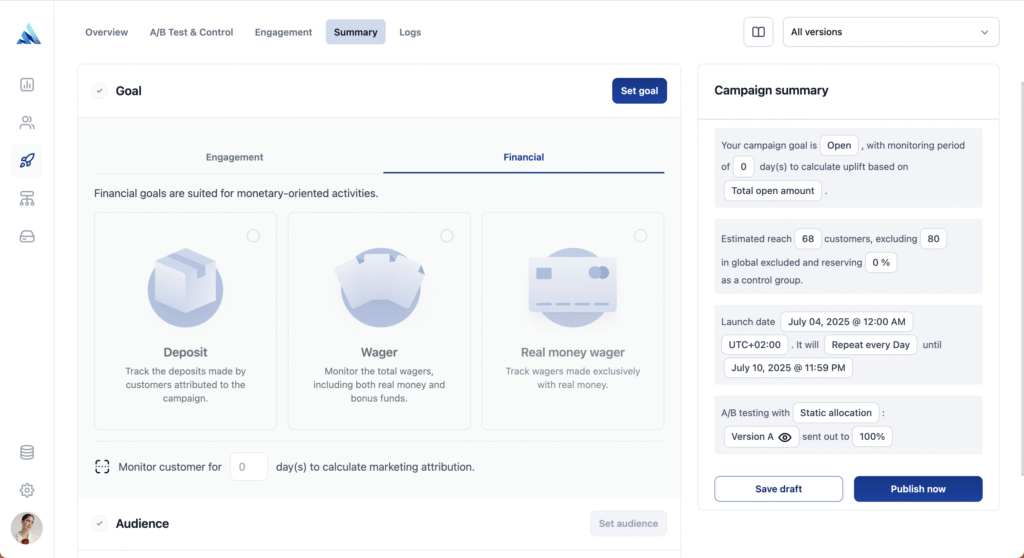Expand the Audience section chevron

coord(99,523)
